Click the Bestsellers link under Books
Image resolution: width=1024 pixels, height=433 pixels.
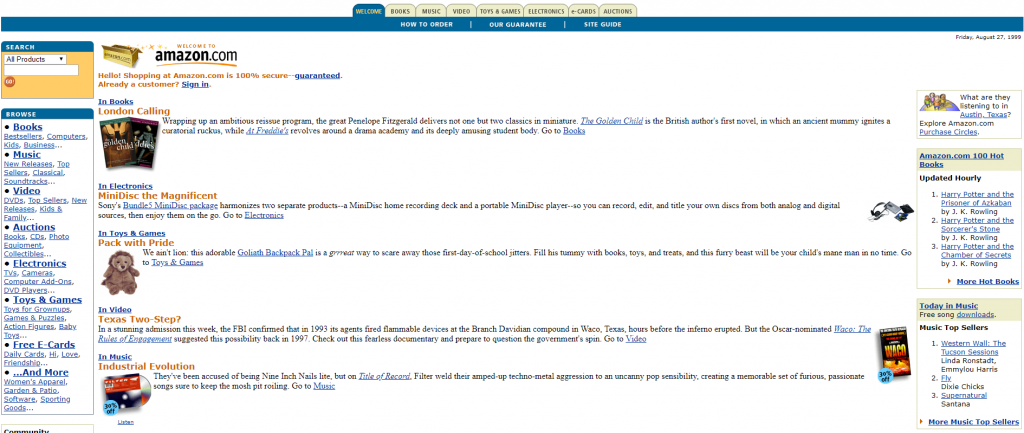coord(24,136)
